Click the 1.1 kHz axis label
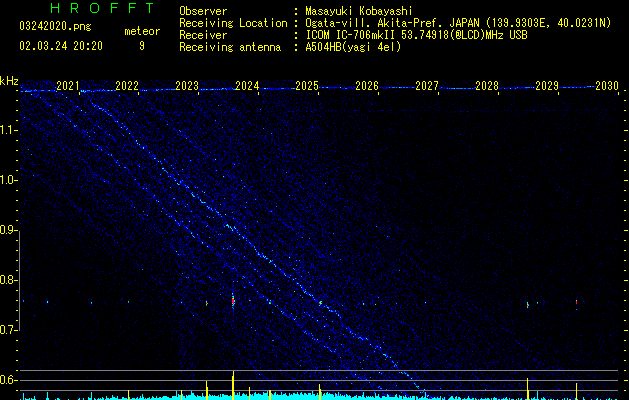The image size is (629, 400). (9, 130)
